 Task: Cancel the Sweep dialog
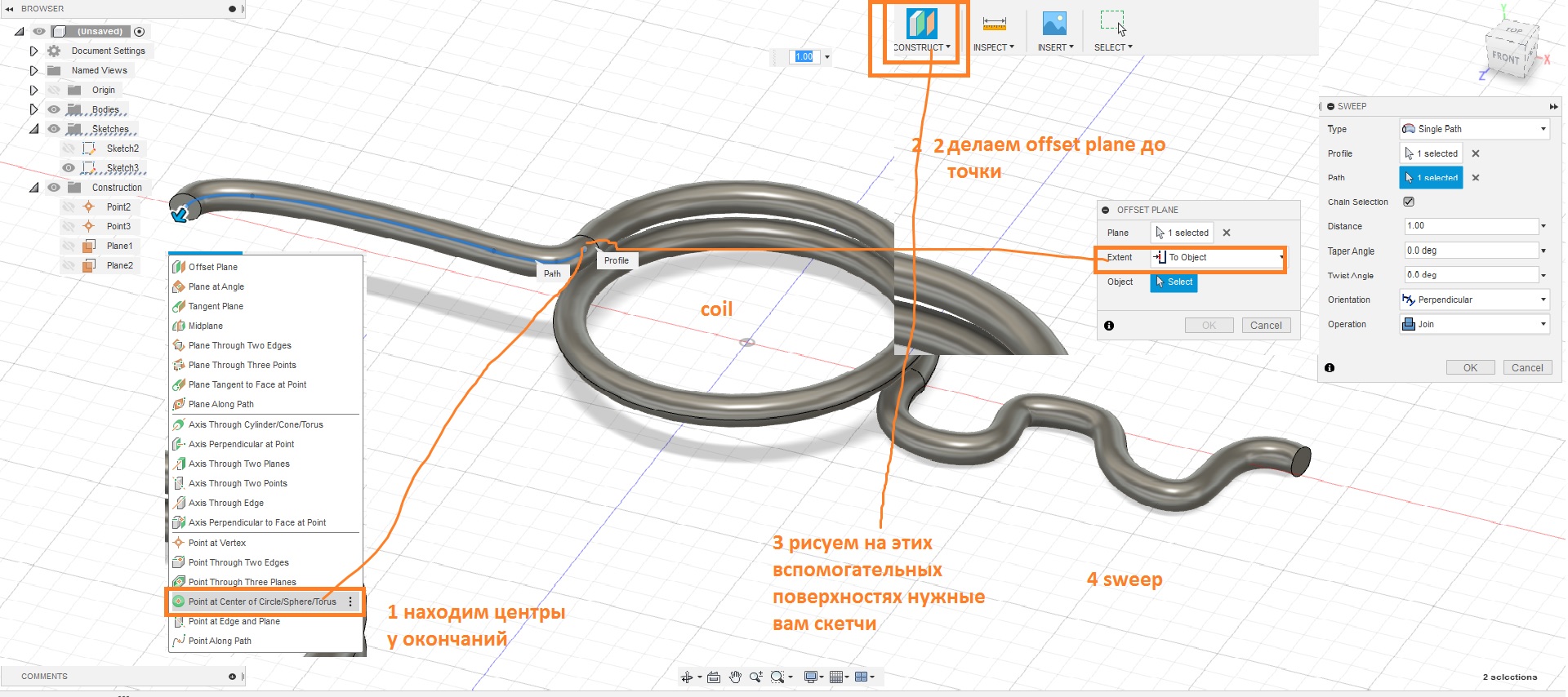(x=1527, y=368)
